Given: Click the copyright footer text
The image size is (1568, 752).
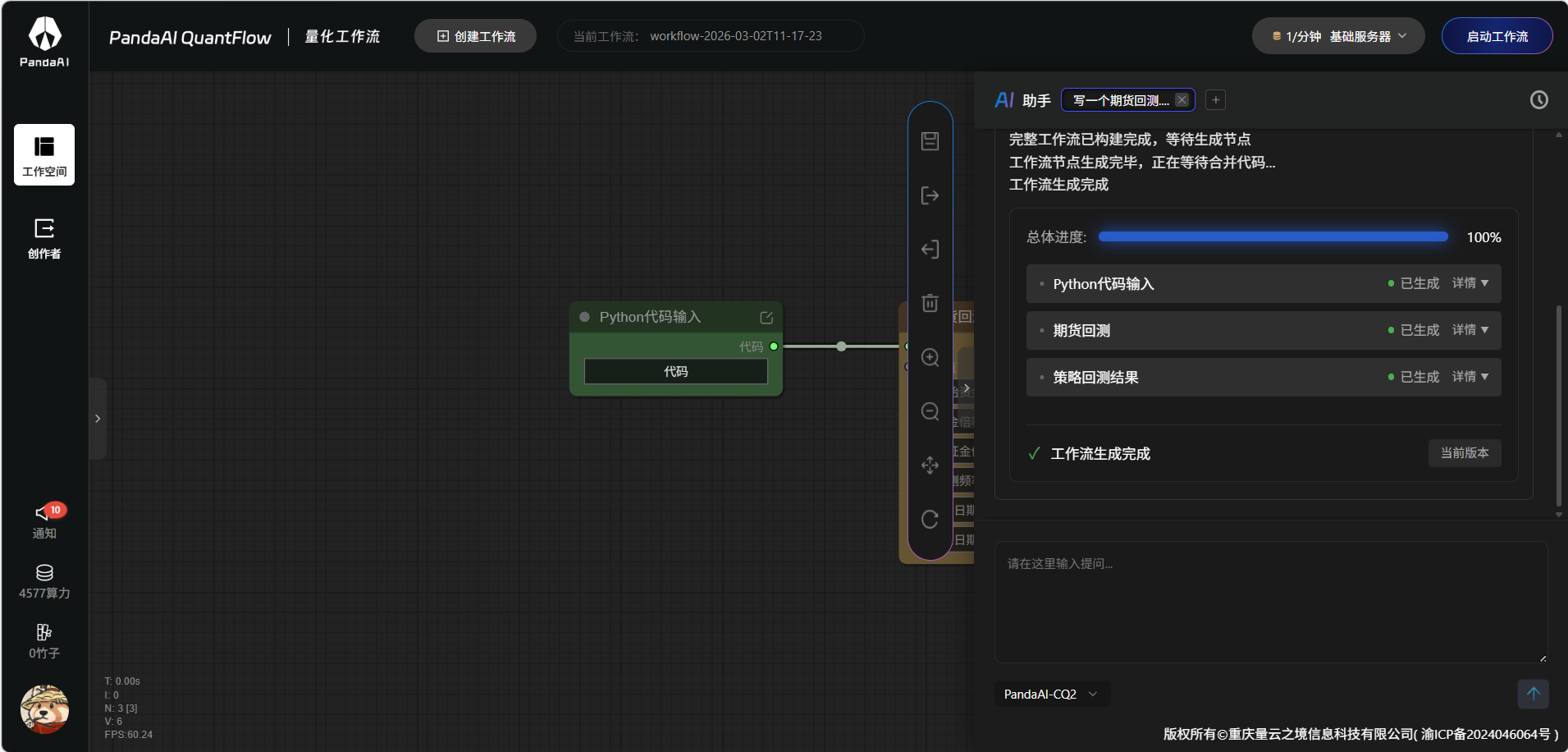Looking at the screenshot, I should [x=1360, y=734].
